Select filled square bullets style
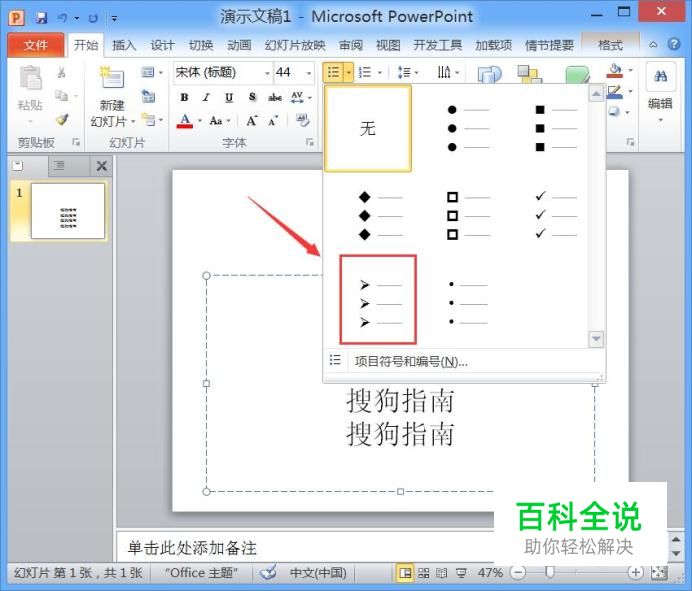 pos(555,128)
